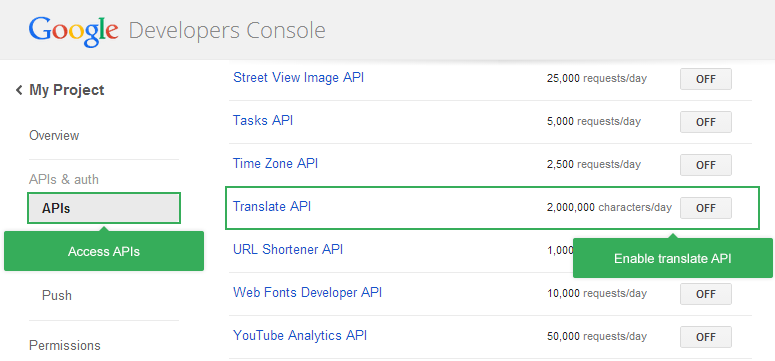
Task: Select APIs in the sidebar
Action: (x=104, y=208)
